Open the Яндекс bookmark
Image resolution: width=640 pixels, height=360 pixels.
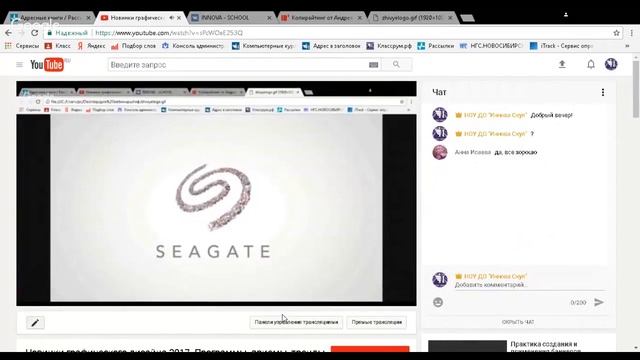91,46
